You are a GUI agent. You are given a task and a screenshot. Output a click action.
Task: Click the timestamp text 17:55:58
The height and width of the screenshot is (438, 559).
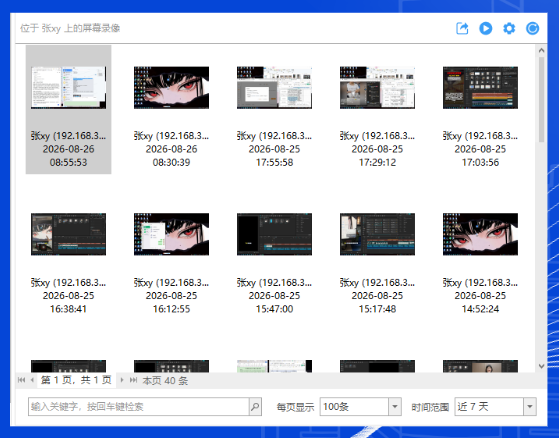tap(275, 163)
